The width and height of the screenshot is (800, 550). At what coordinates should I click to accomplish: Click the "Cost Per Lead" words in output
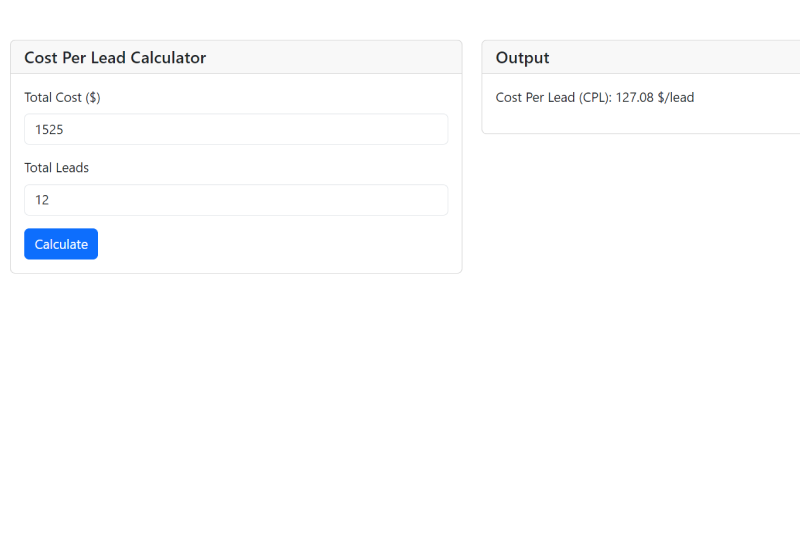coord(535,98)
